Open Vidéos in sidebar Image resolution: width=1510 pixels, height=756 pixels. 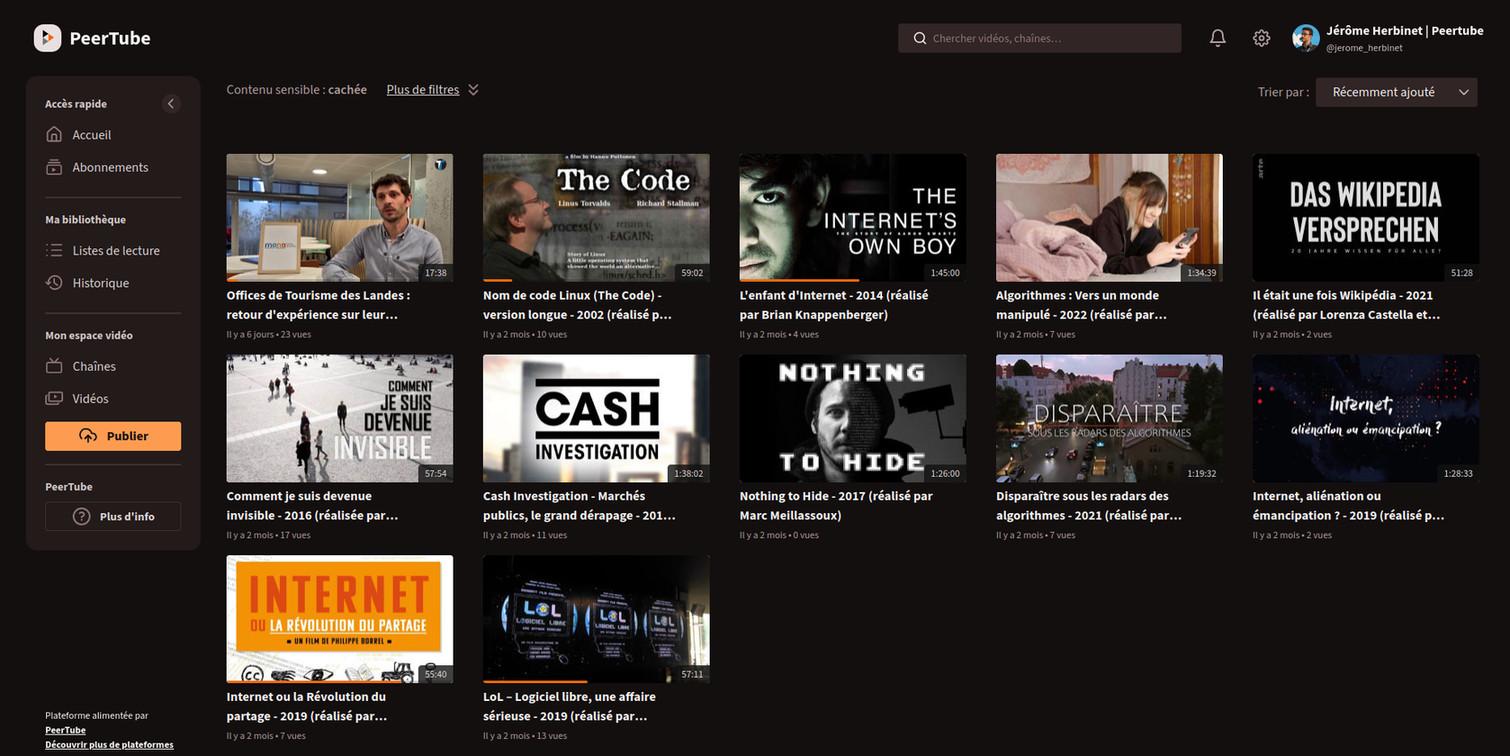[90, 399]
